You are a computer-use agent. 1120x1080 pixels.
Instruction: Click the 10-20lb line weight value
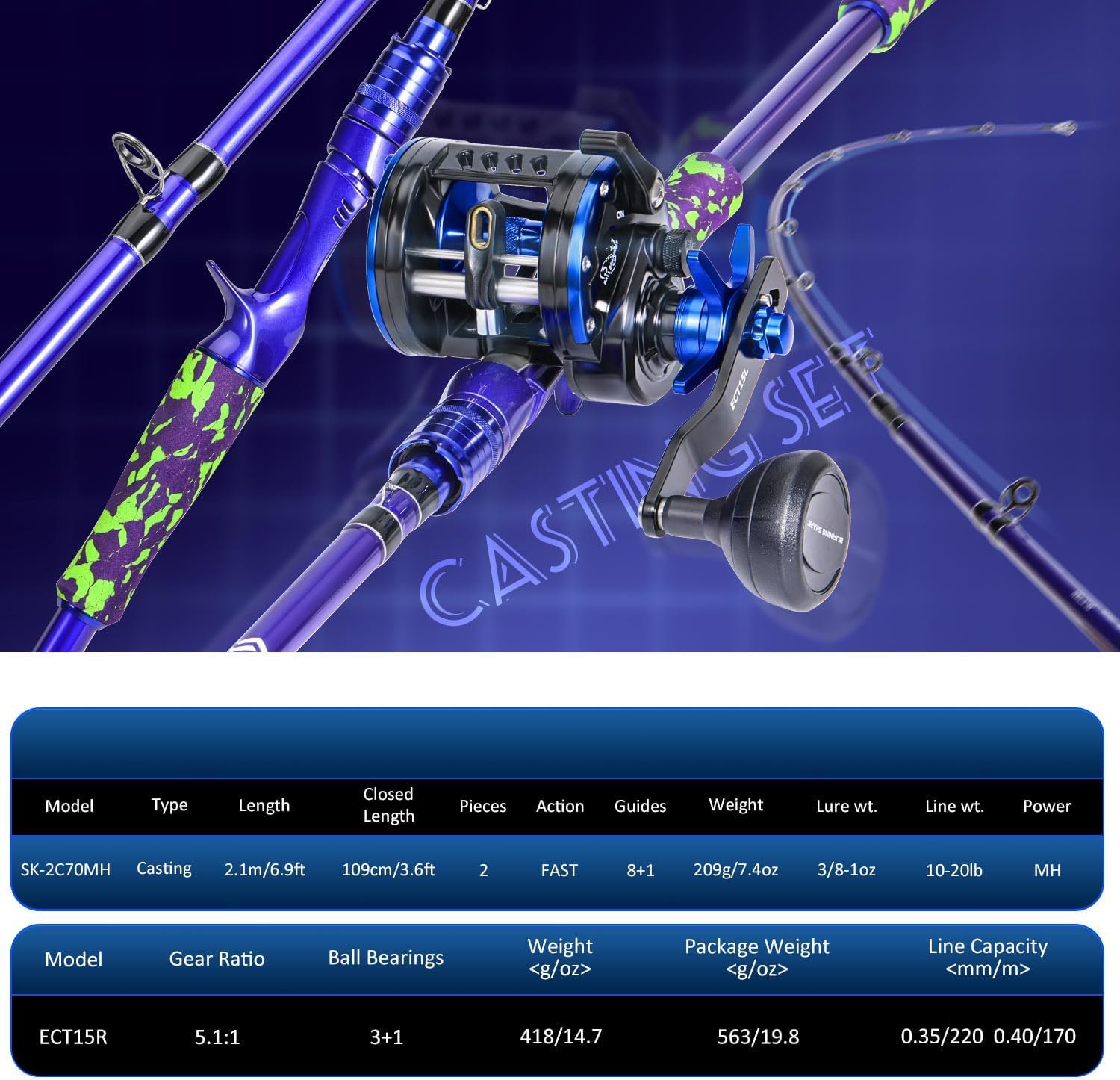click(953, 870)
